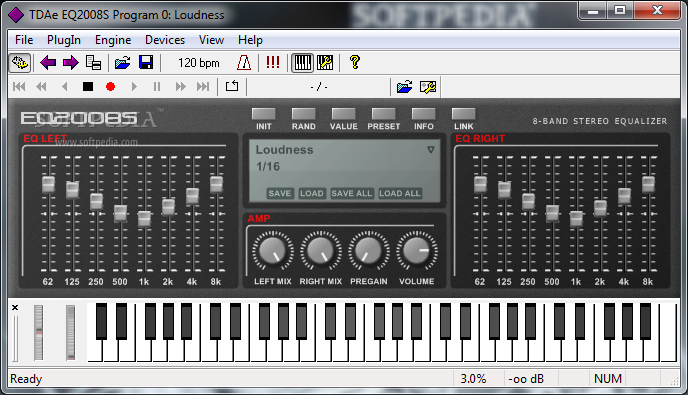Viewport: 688px width, 395px height.
Task: Click LOAD ALL in preset display
Action: 400,193
